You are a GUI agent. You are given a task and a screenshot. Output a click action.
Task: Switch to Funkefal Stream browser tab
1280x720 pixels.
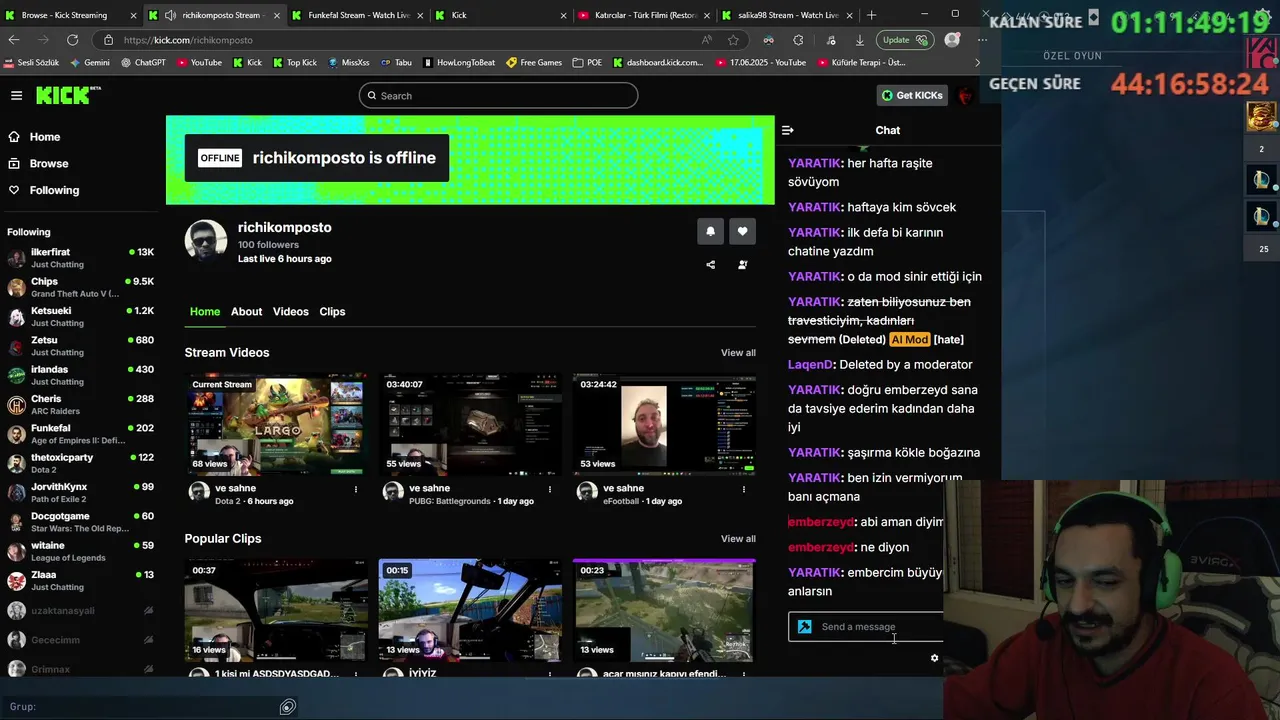pyautogui.click(x=358, y=15)
